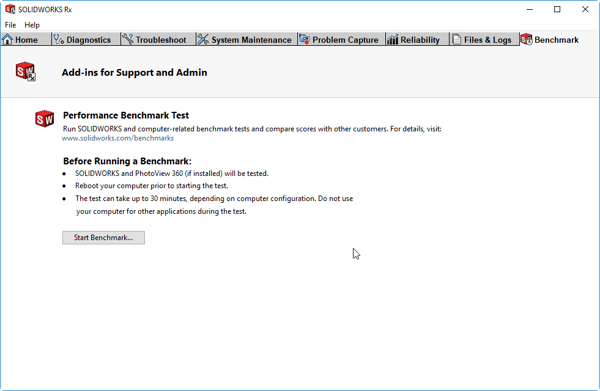
Task: Select the Problem Capture tab
Action: [341, 39]
